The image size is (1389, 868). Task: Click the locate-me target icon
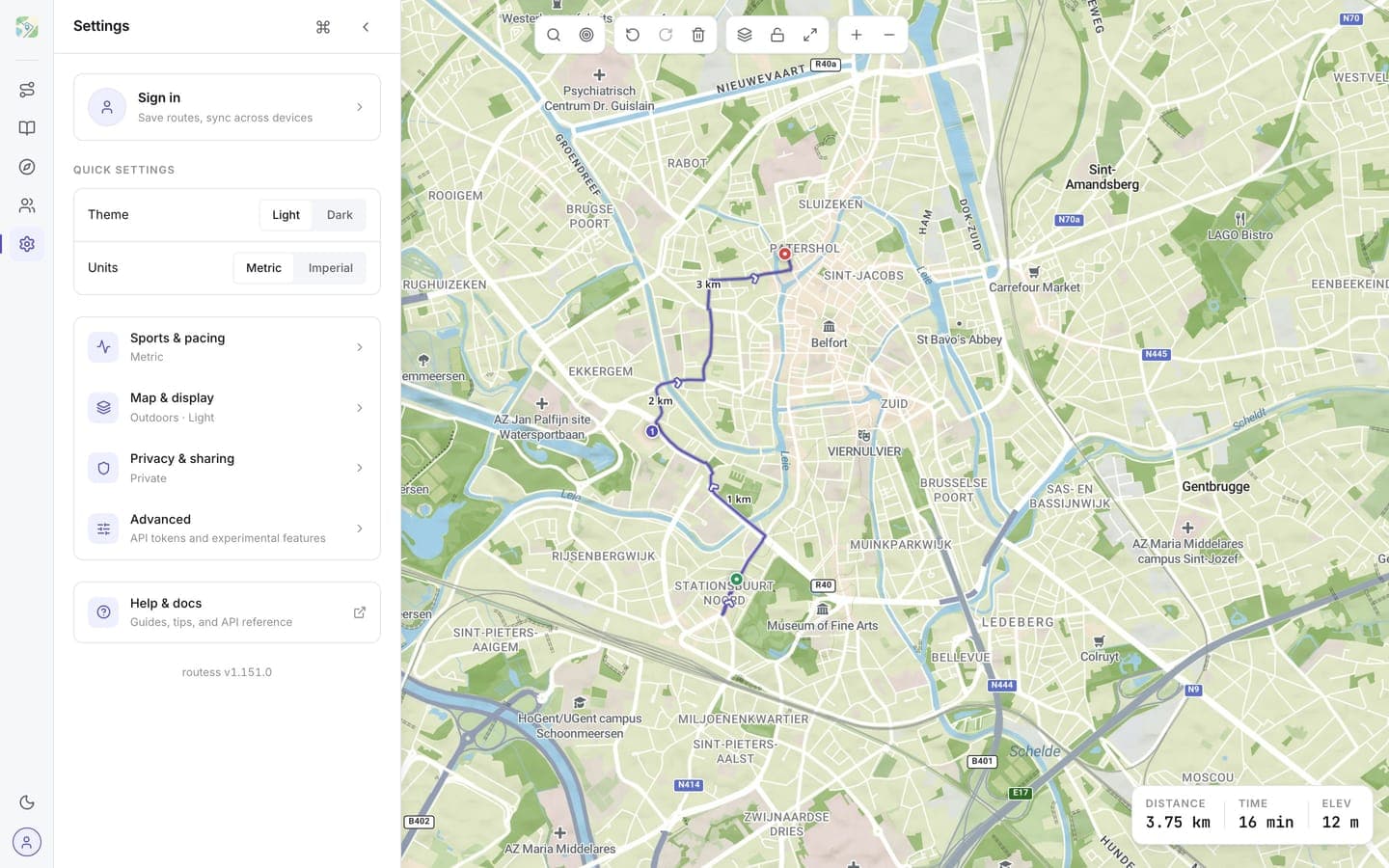coord(586,35)
